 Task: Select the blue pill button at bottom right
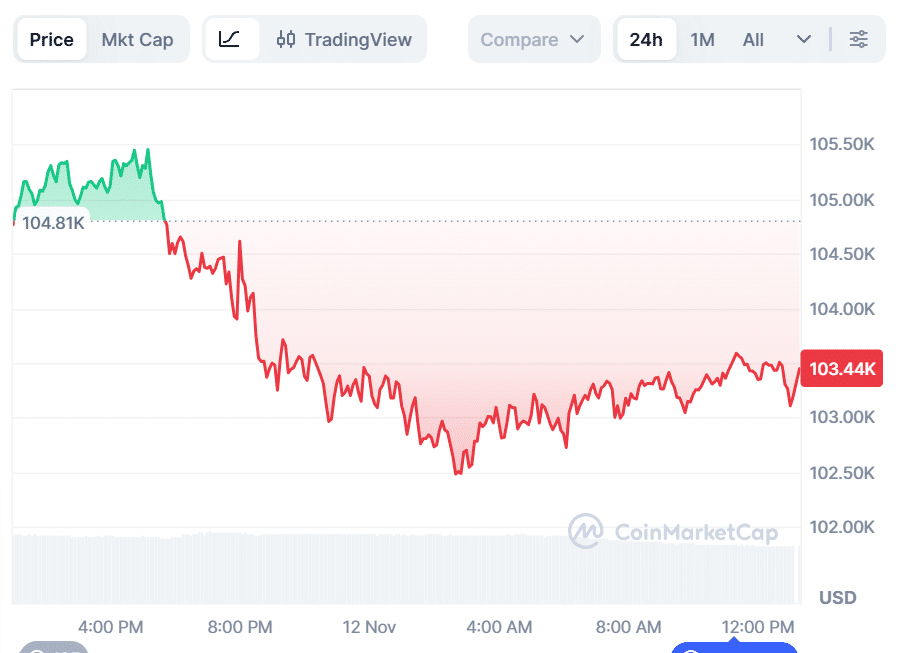pyautogui.click(x=734, y=650)
